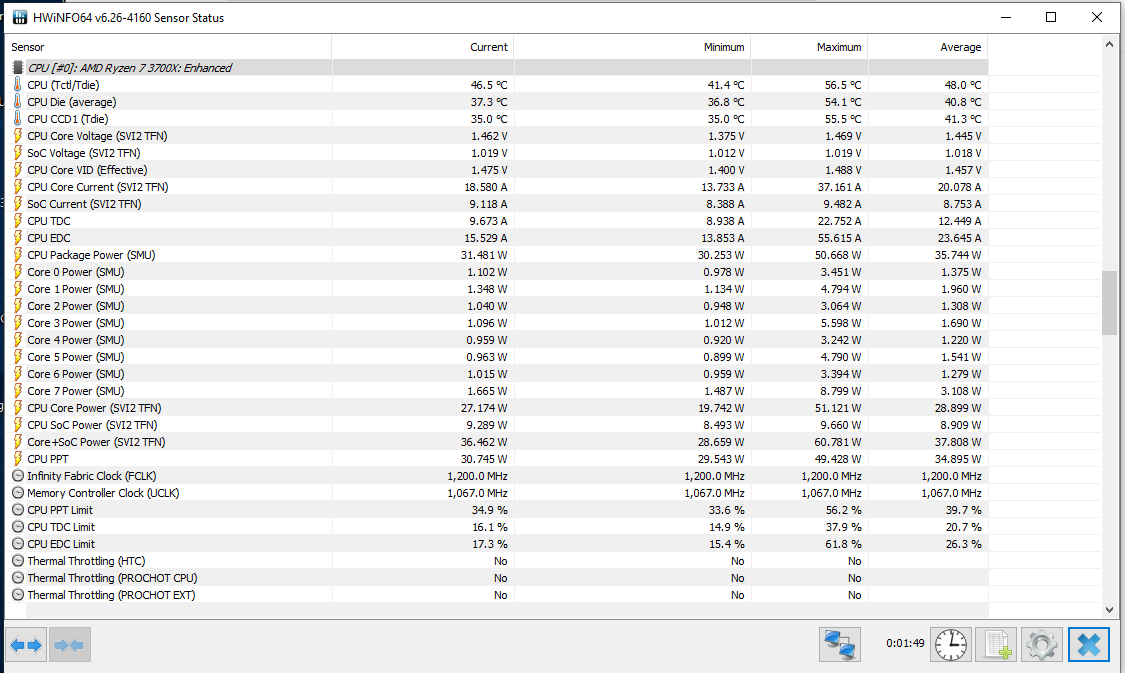Click circle icon beside CPU EDC Limit
The image size is (1135, 690).
(18, 544)
